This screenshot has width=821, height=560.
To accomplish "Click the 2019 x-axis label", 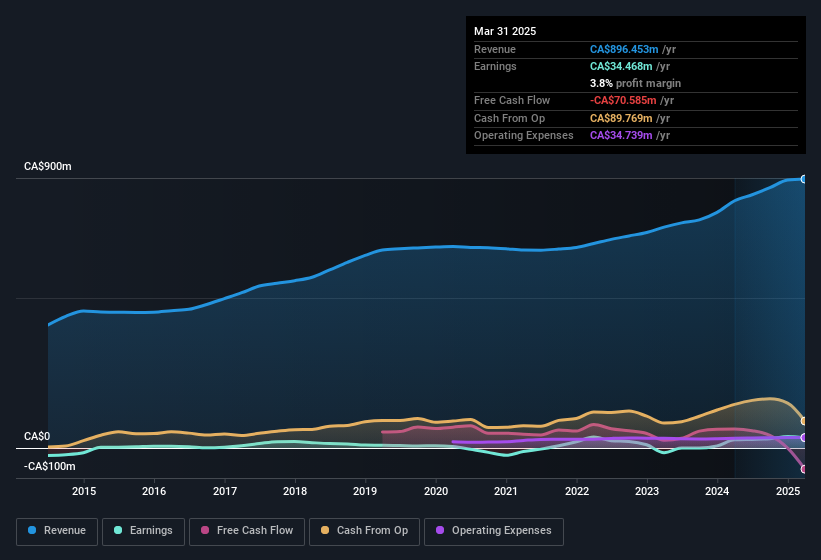I will coord(365,491).
